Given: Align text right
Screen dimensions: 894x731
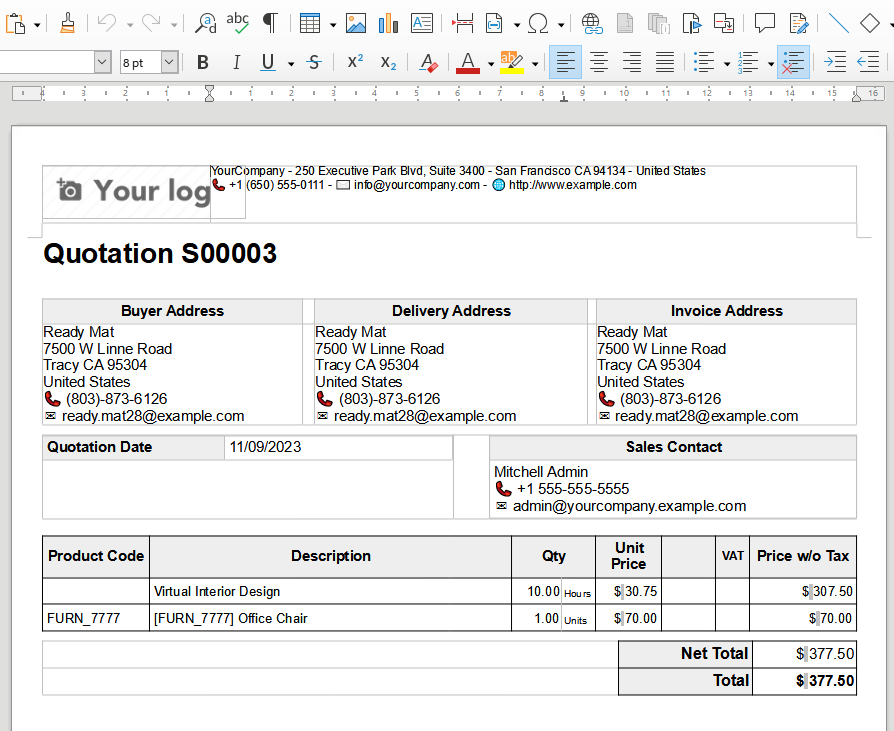Looking at the screenshot, I should point(632,62).
